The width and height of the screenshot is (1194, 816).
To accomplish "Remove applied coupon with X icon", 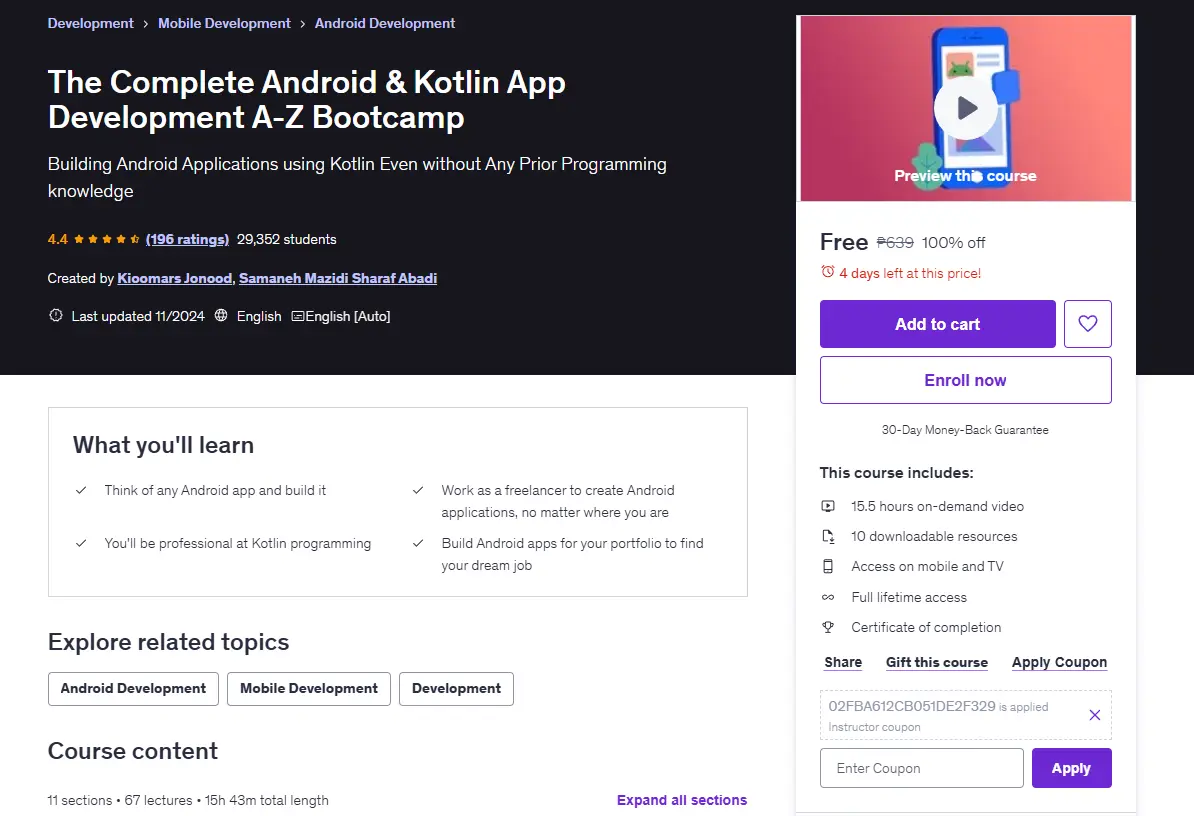I will tap(1094, 715).
